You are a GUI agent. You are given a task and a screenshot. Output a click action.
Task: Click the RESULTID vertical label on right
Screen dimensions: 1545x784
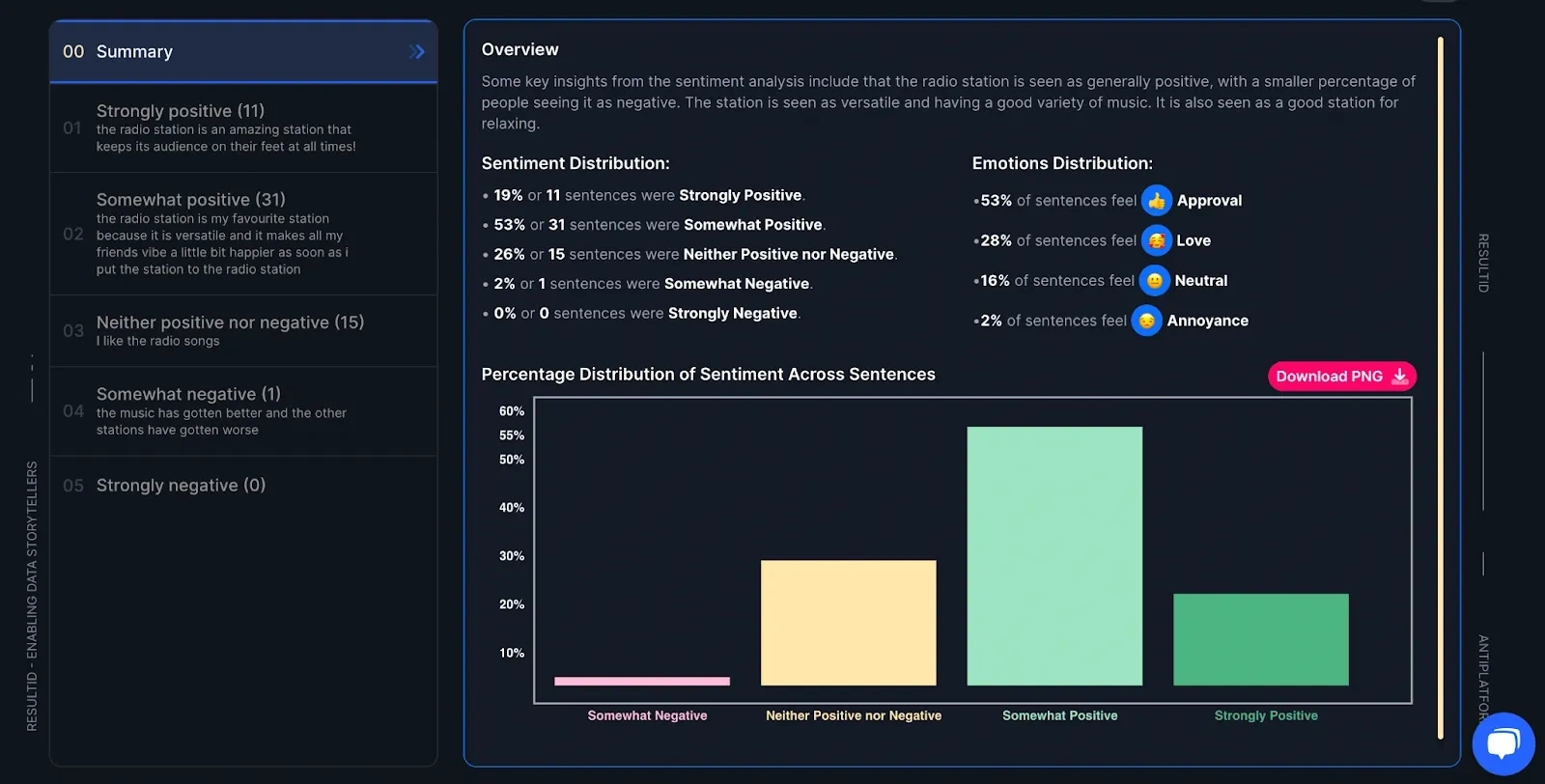tap(1483, 263)
